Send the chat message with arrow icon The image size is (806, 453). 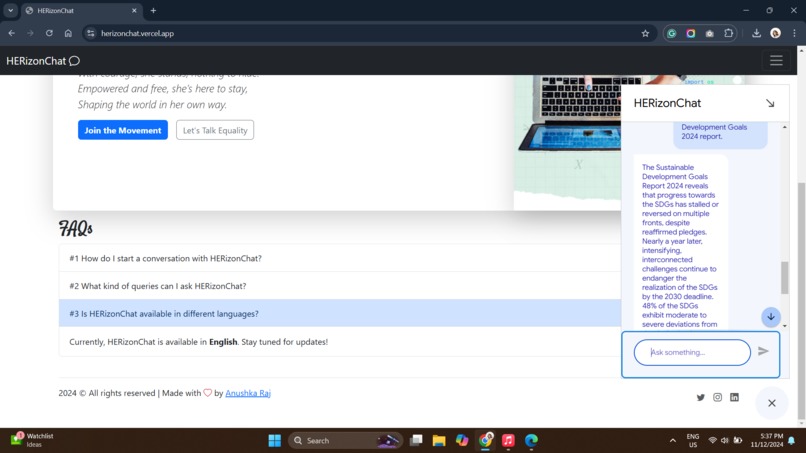coord(763,351)
